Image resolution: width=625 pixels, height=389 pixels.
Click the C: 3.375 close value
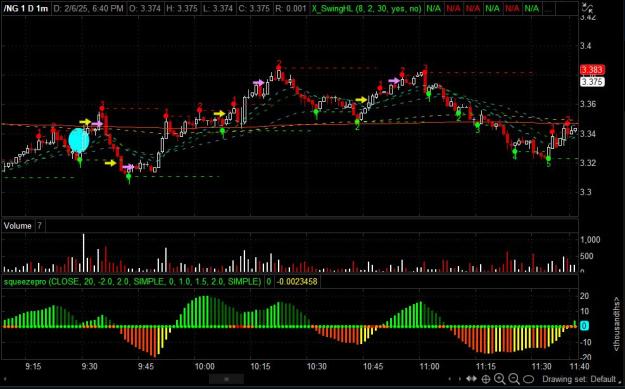[254, 8]
